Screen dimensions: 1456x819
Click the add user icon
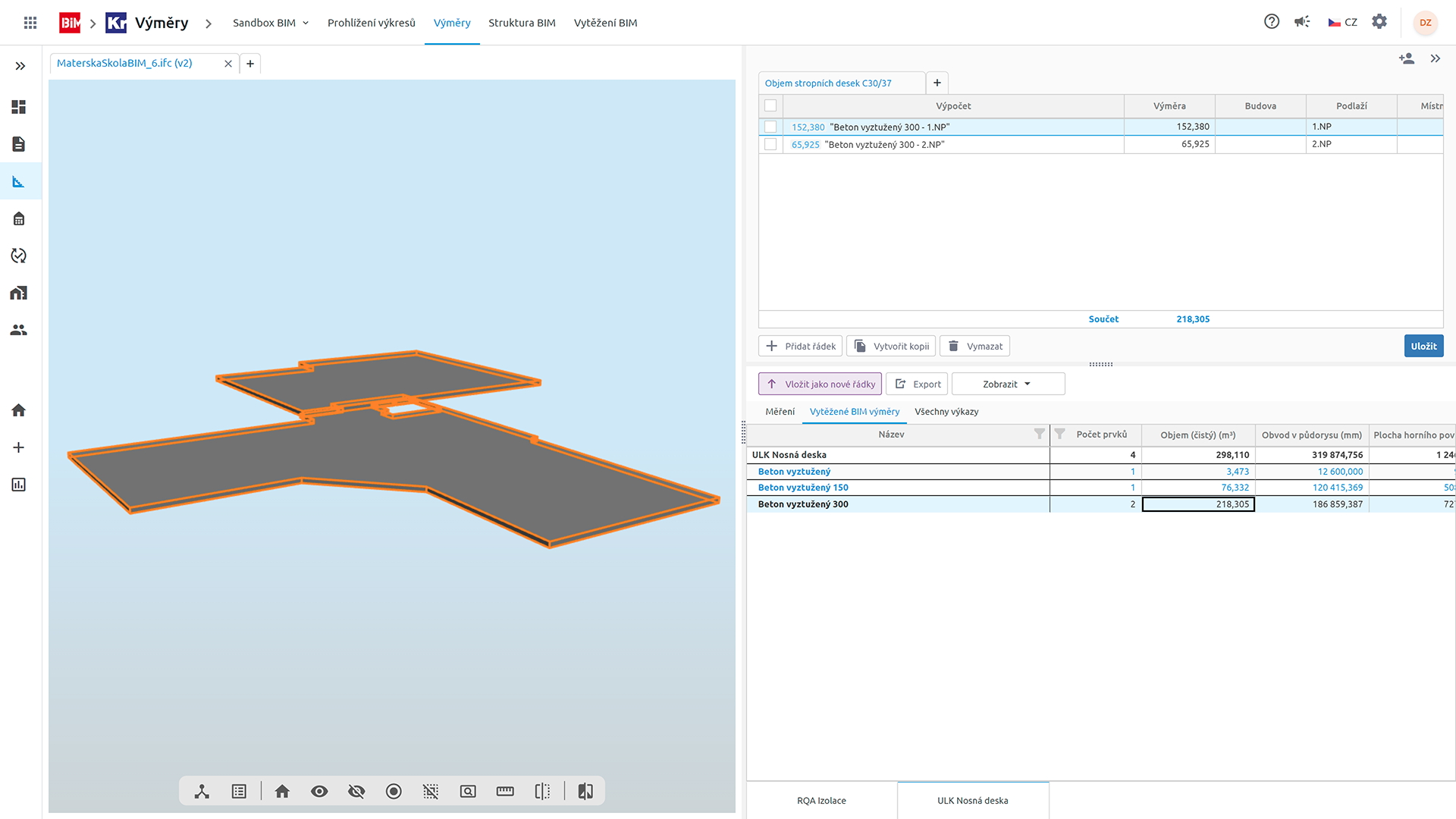point(1407,58)
